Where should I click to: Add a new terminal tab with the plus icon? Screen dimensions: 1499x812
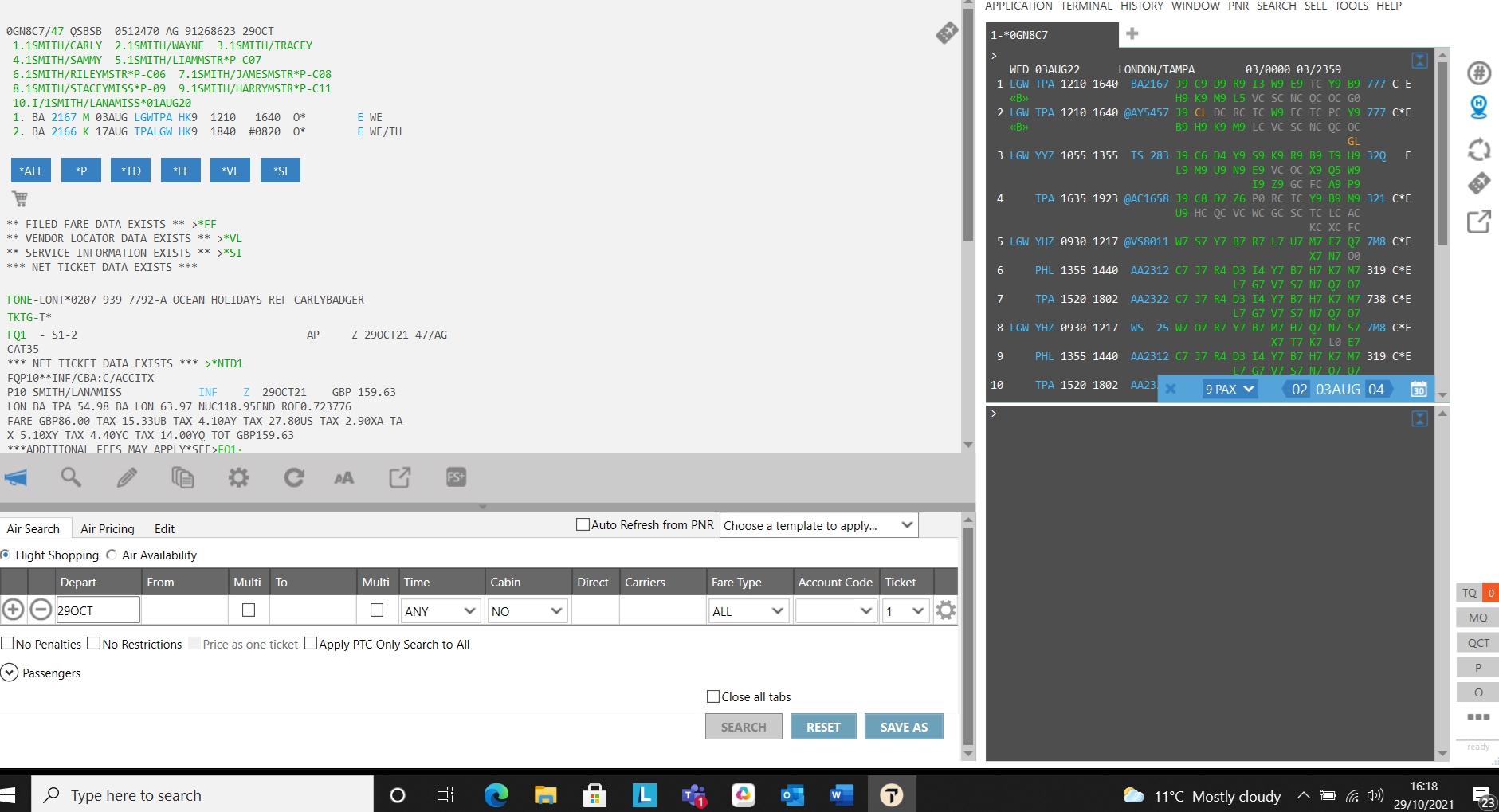pyautogui.click(x=1132, y=33)
